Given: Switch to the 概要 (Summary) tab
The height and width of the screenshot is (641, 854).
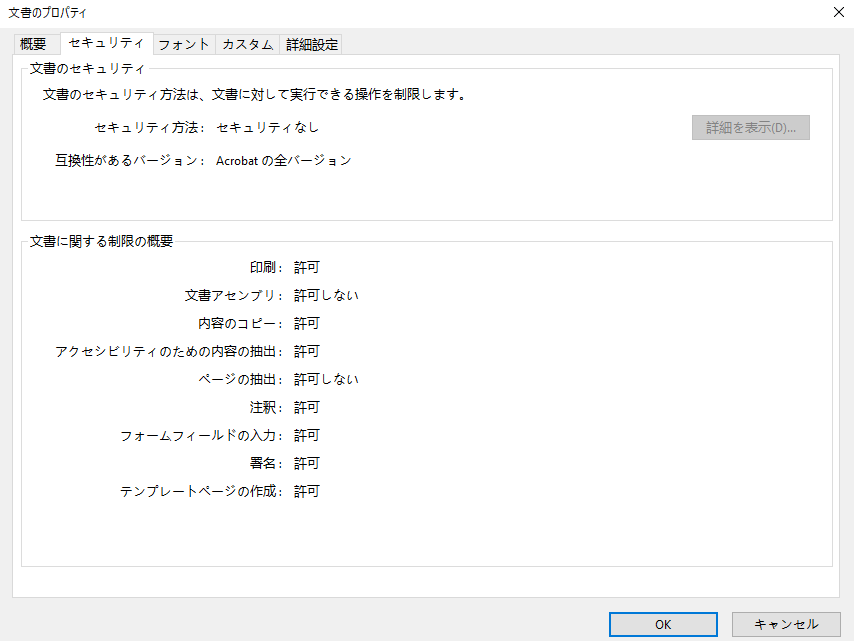Looking at the screenshot, I should [34, 44].
